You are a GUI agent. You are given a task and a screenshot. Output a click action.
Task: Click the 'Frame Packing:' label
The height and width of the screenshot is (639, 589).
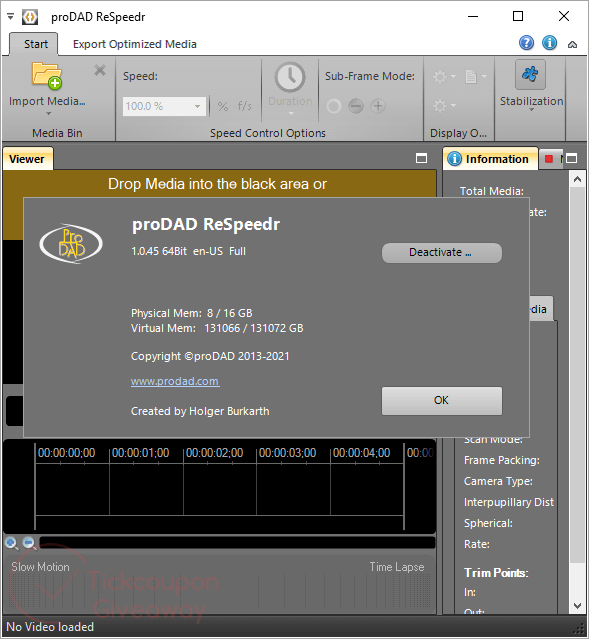coord(502,460)
